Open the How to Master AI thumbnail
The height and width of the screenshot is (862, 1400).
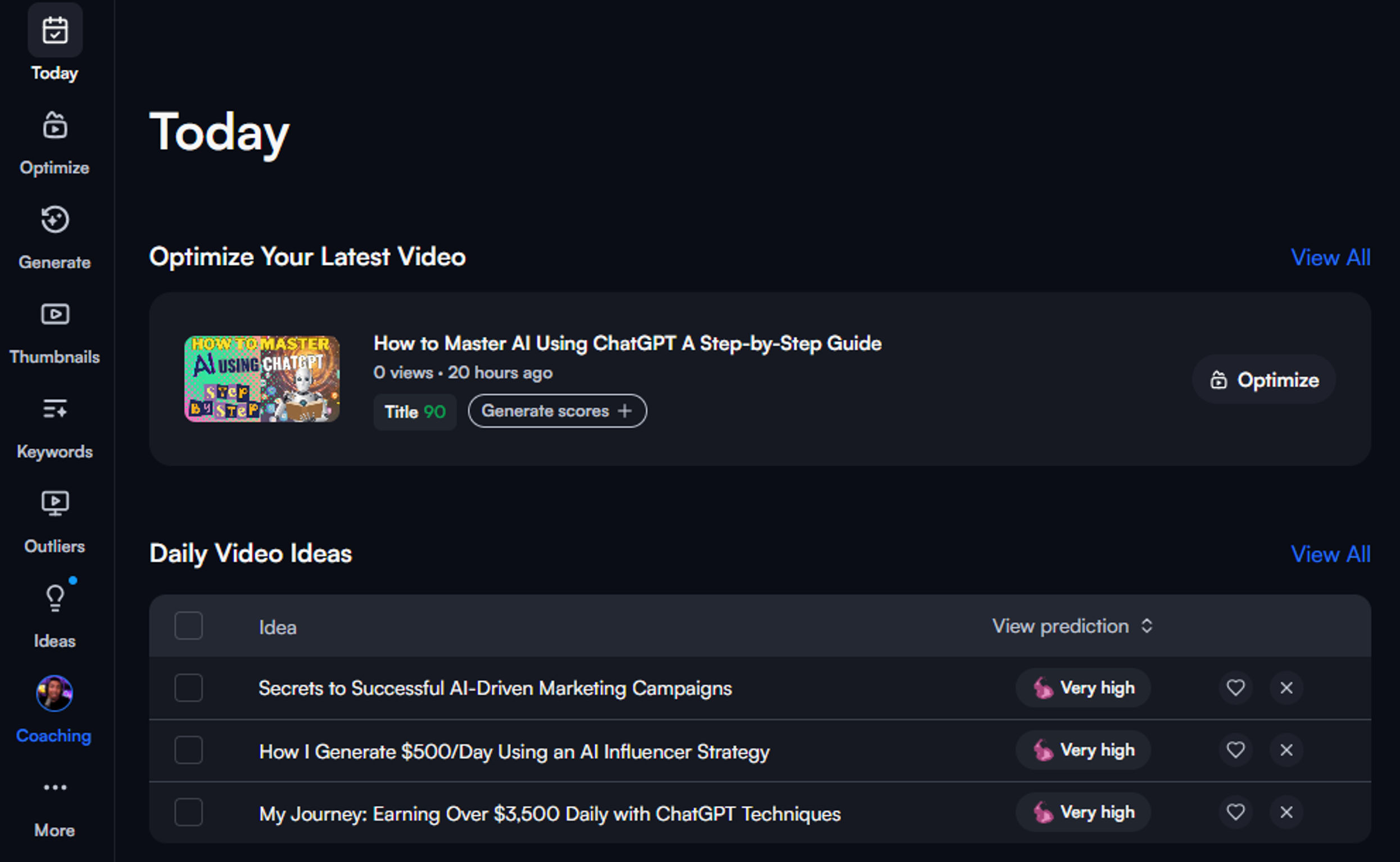pos(262,379)
